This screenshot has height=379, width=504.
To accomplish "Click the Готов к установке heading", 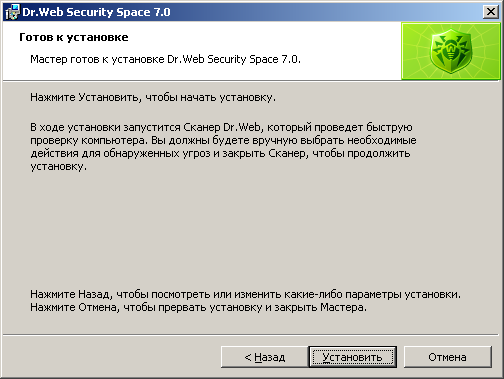I will pos(74,37).
